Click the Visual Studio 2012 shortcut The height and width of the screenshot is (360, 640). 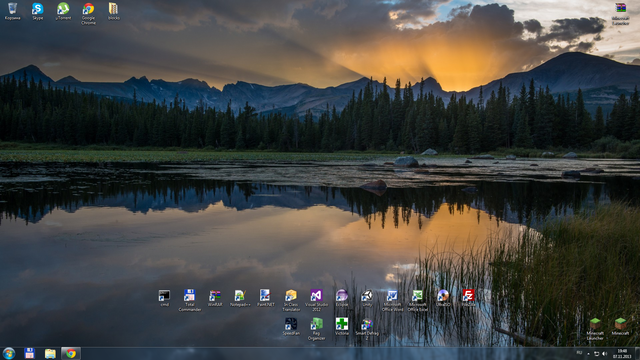(316, 300)
